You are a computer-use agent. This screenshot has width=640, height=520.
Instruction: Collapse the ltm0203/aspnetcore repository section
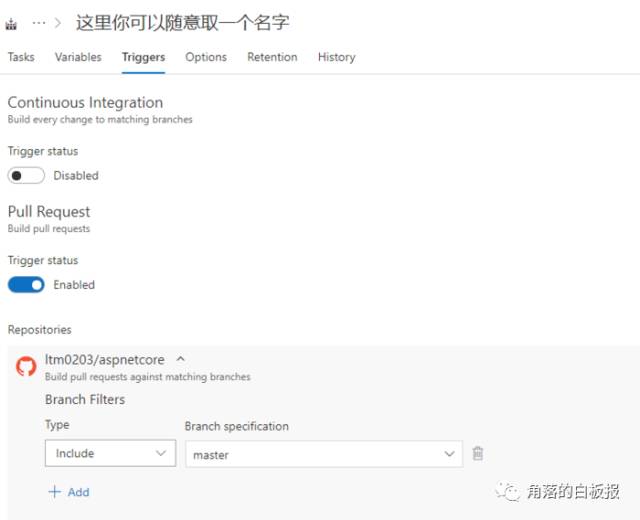(x=180, y=359)
